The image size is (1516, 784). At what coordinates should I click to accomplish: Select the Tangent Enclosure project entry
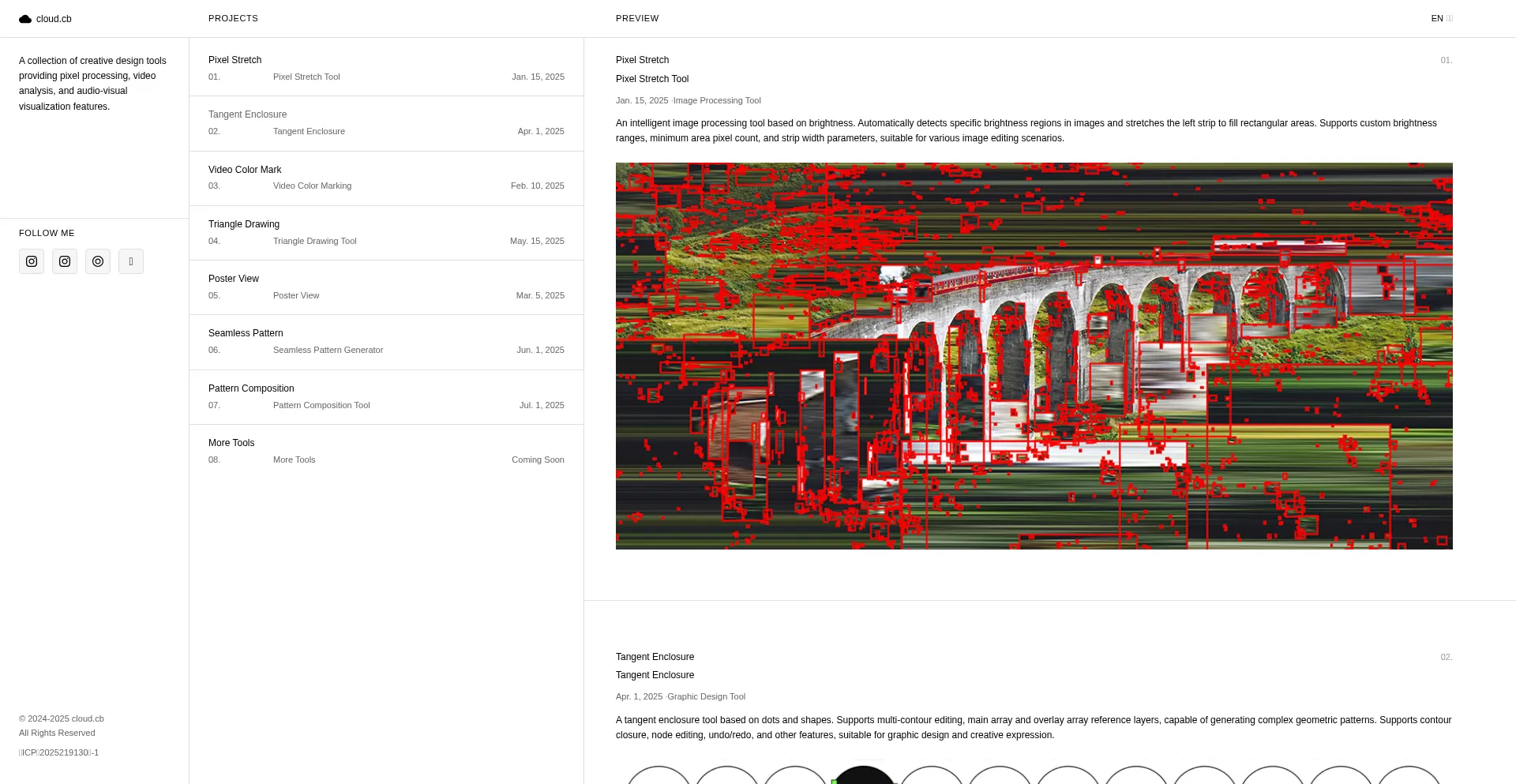[386, 123]
